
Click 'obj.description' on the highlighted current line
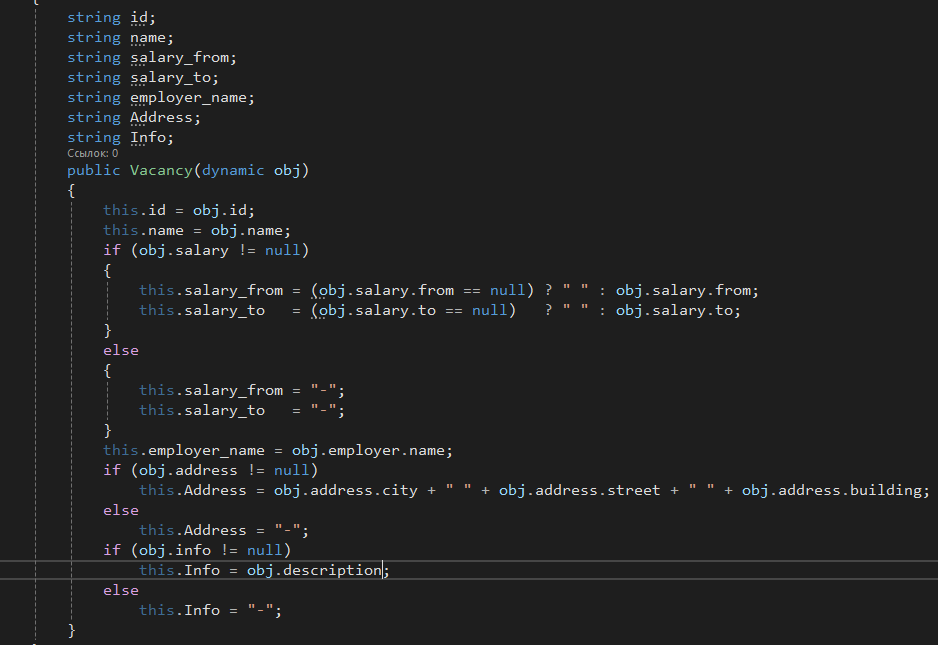[314, 570]
